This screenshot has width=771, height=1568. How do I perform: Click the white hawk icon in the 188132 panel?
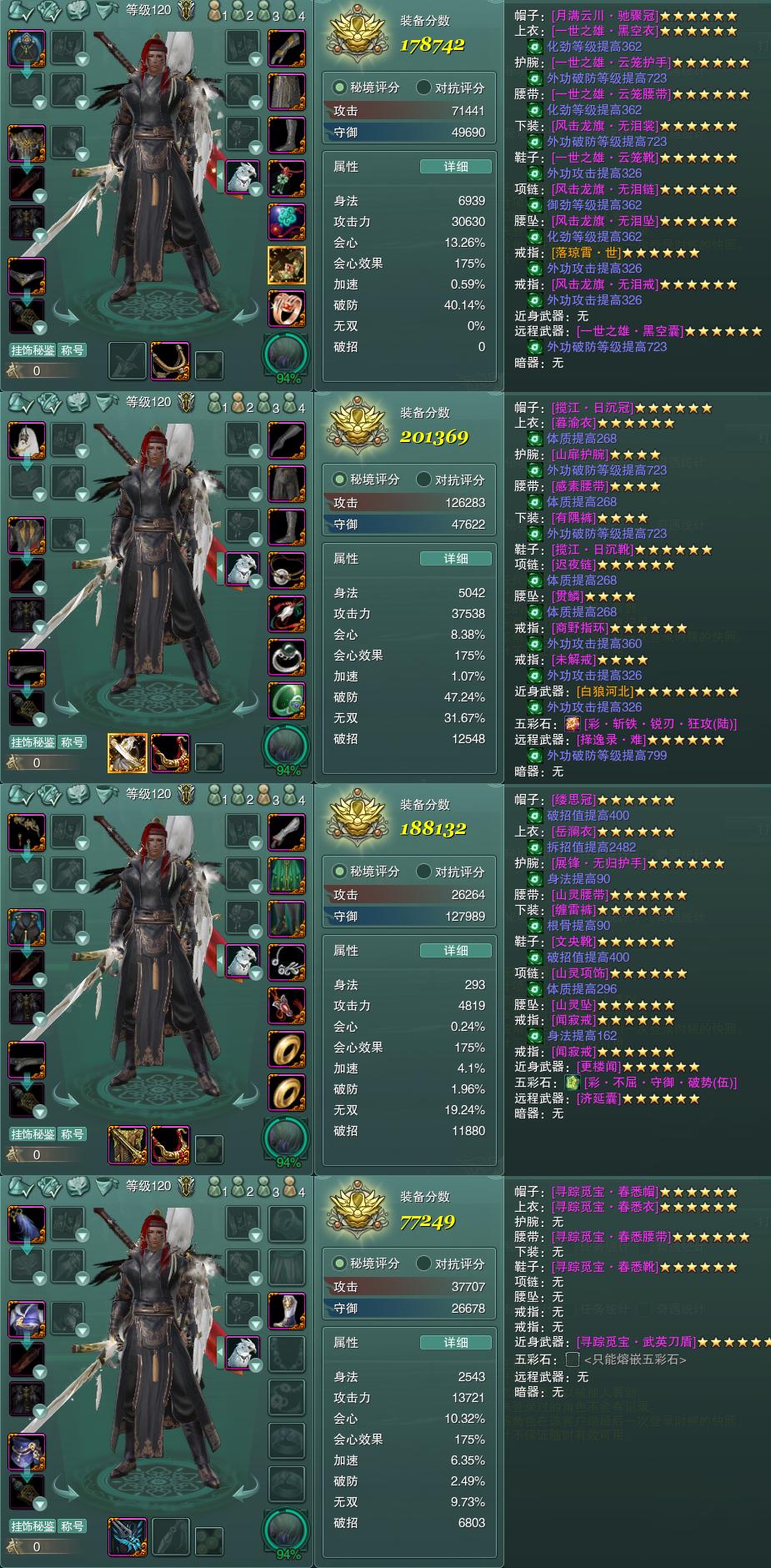coord(243,960)
